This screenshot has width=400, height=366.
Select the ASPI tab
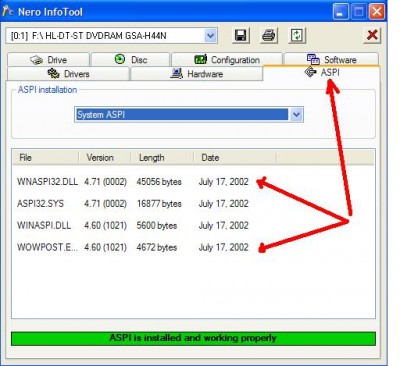322,73
